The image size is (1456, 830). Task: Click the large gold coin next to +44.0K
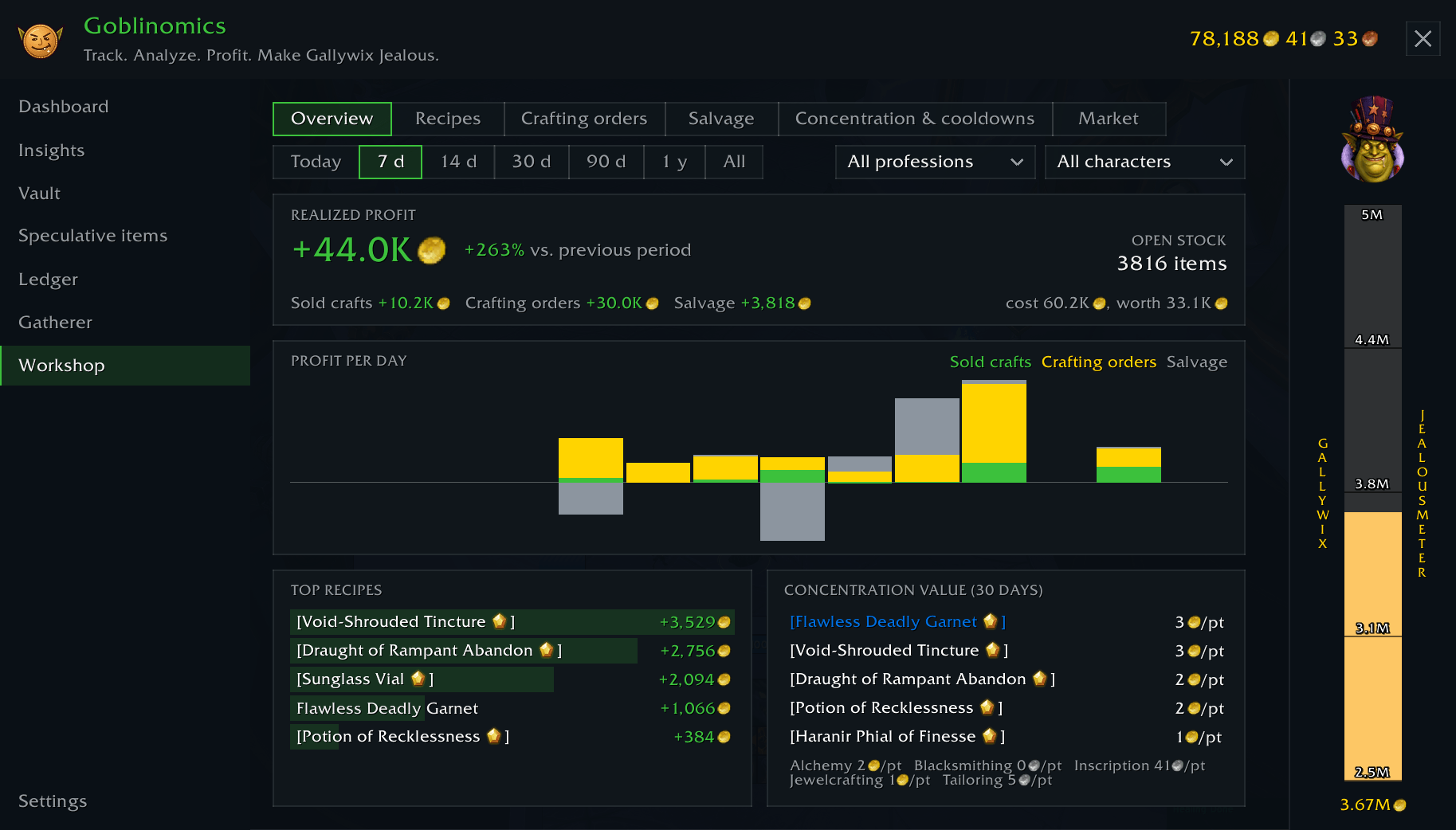tap(431, 250)
